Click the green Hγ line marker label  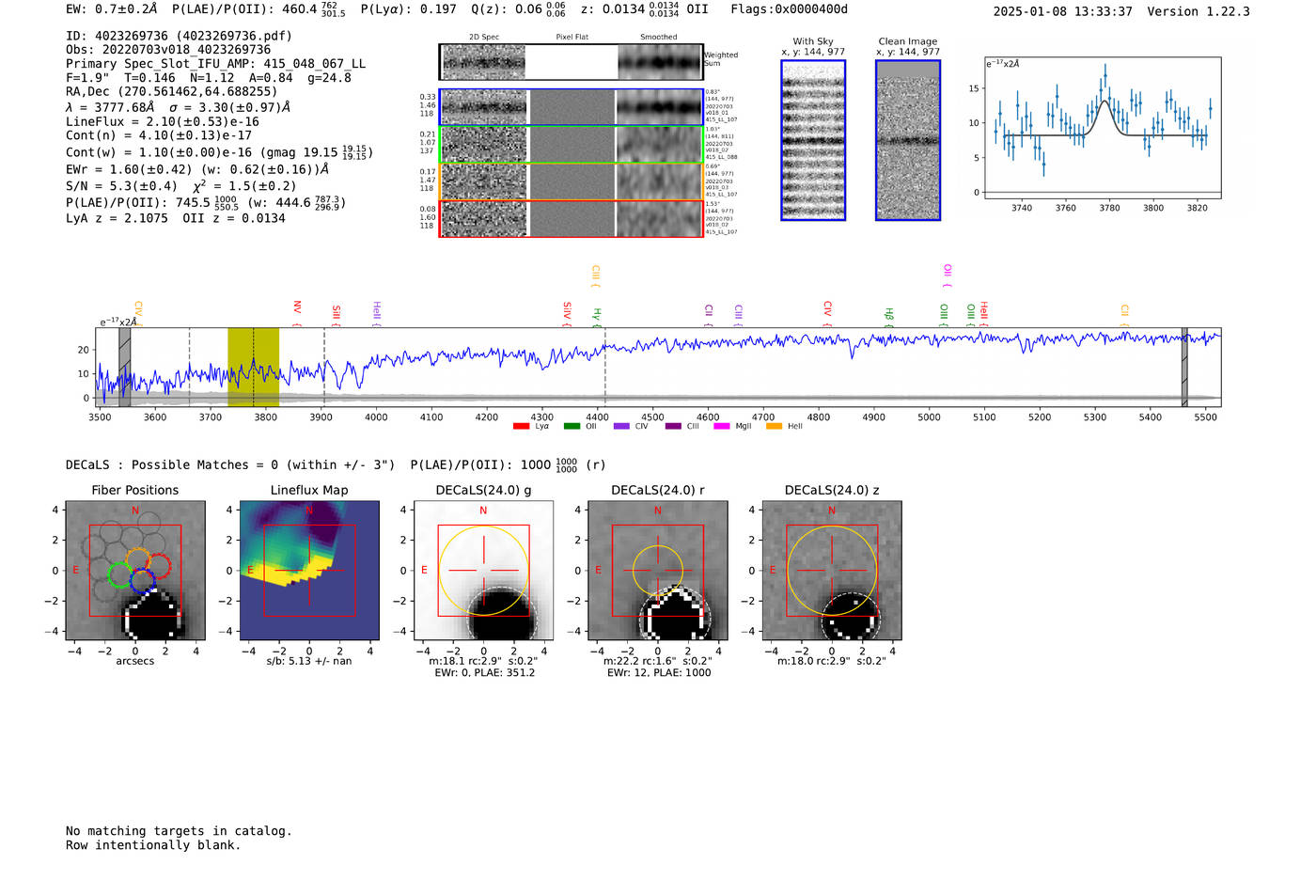[x=596, y=315]
